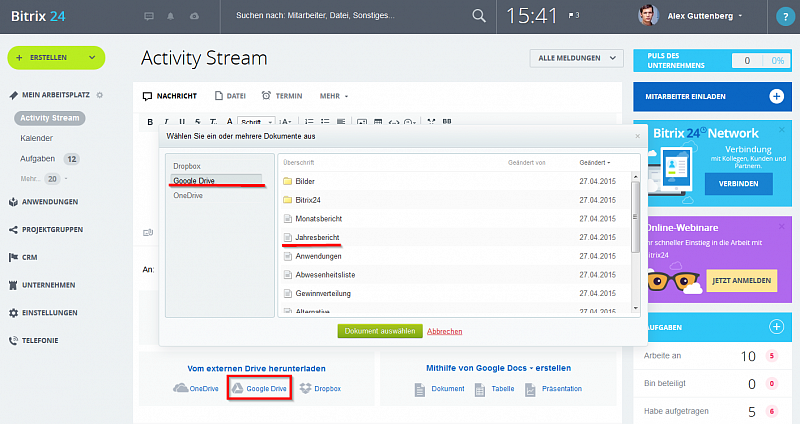Expand the Erstellen button dropdown arrow

[92, 58]
